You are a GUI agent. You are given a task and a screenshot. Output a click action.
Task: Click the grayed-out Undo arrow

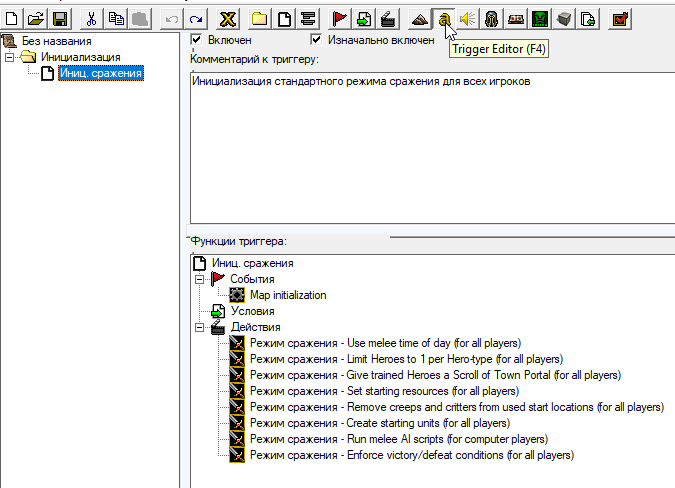pyautogui.click(x=172, y=19)
